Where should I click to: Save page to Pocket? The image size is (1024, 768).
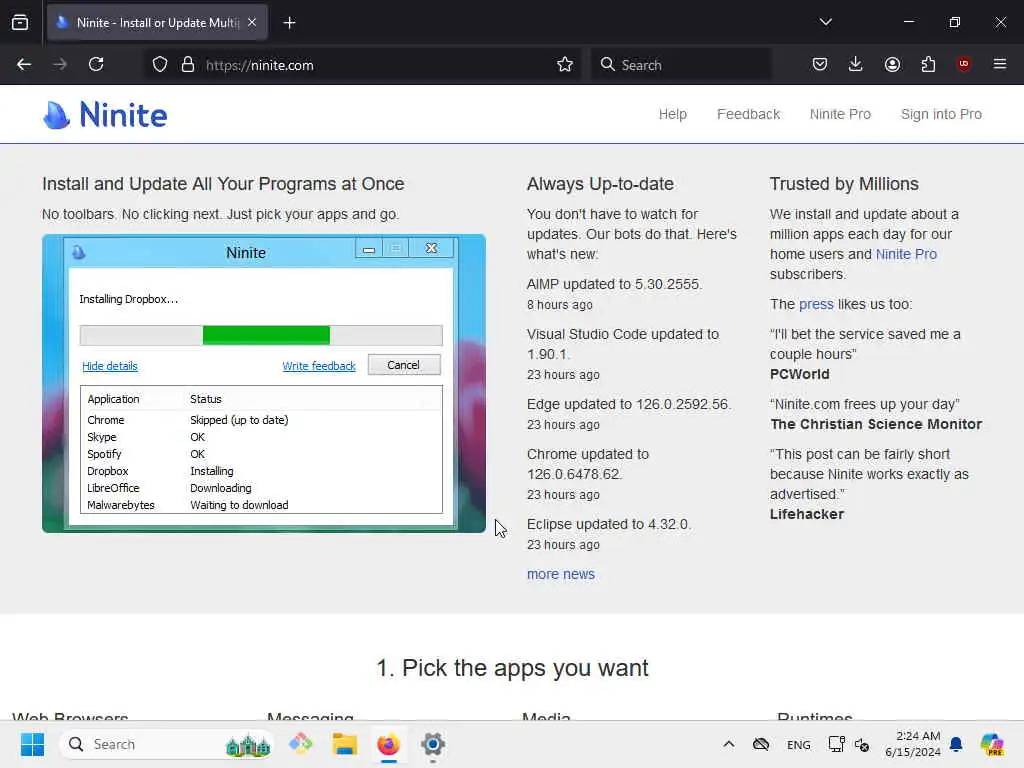pyautogui.click(x=820, y=65)
